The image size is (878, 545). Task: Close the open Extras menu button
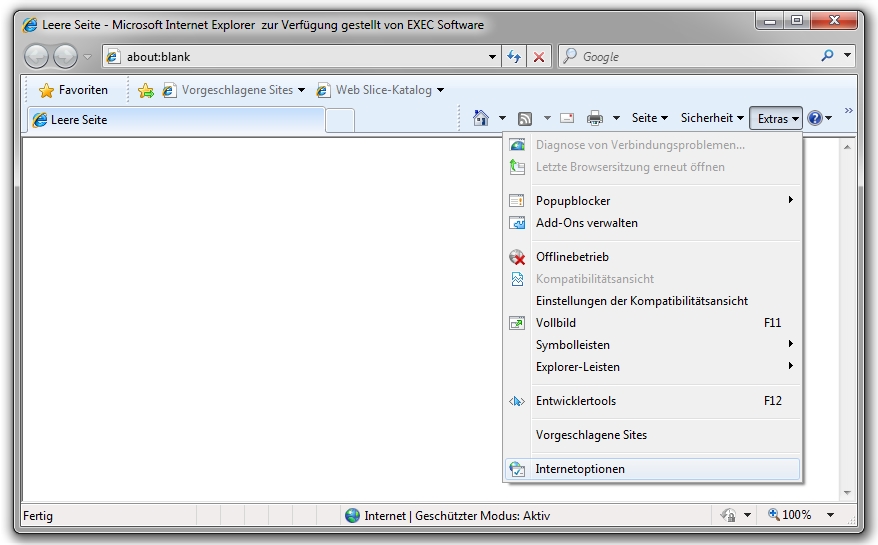[x=776, y=118]
